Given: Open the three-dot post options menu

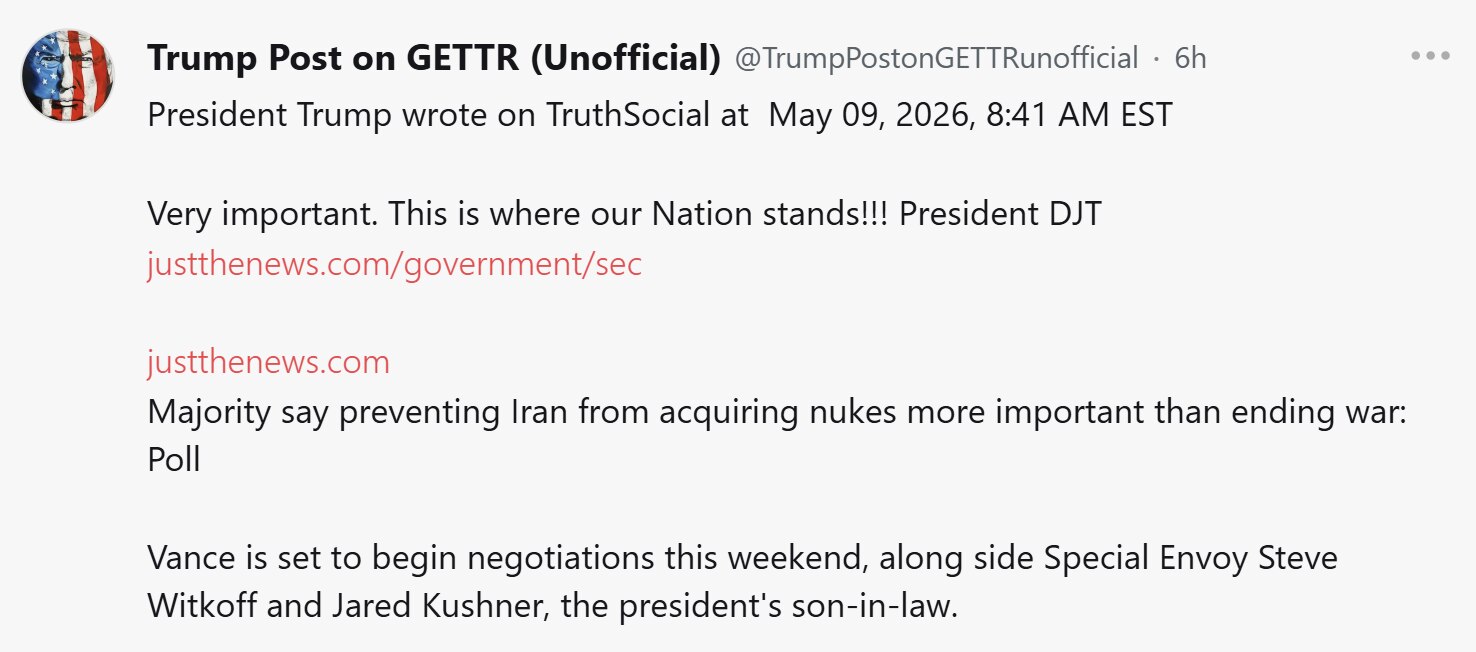Looking at the screenshot, I should (1429, 56).
